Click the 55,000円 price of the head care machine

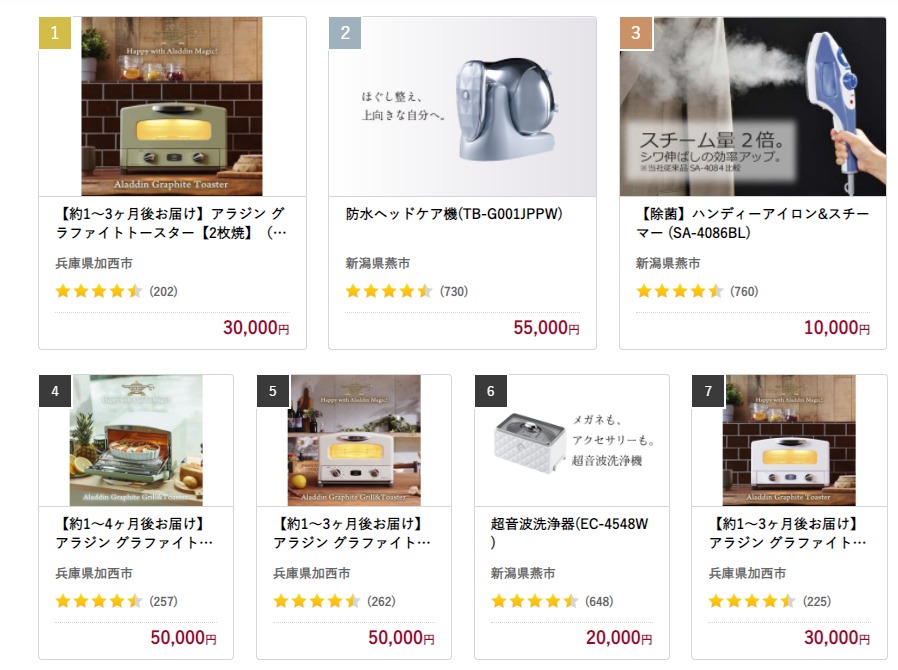546,328
